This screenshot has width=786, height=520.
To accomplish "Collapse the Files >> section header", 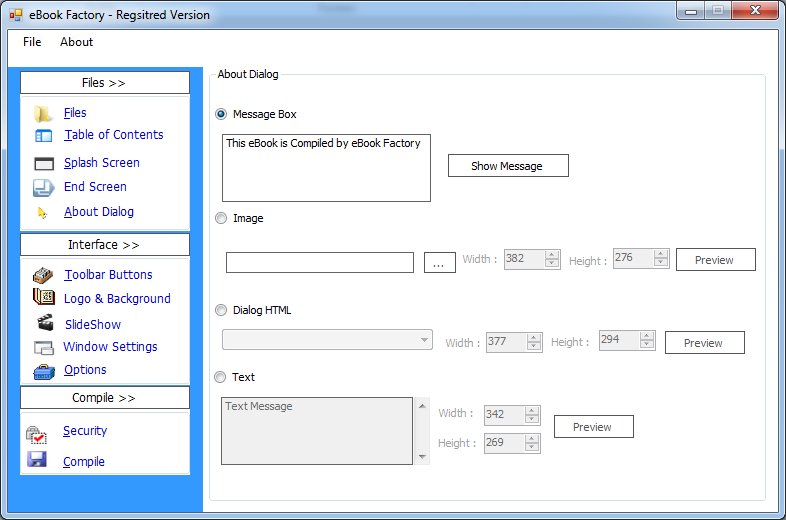I will coord(105,83).
